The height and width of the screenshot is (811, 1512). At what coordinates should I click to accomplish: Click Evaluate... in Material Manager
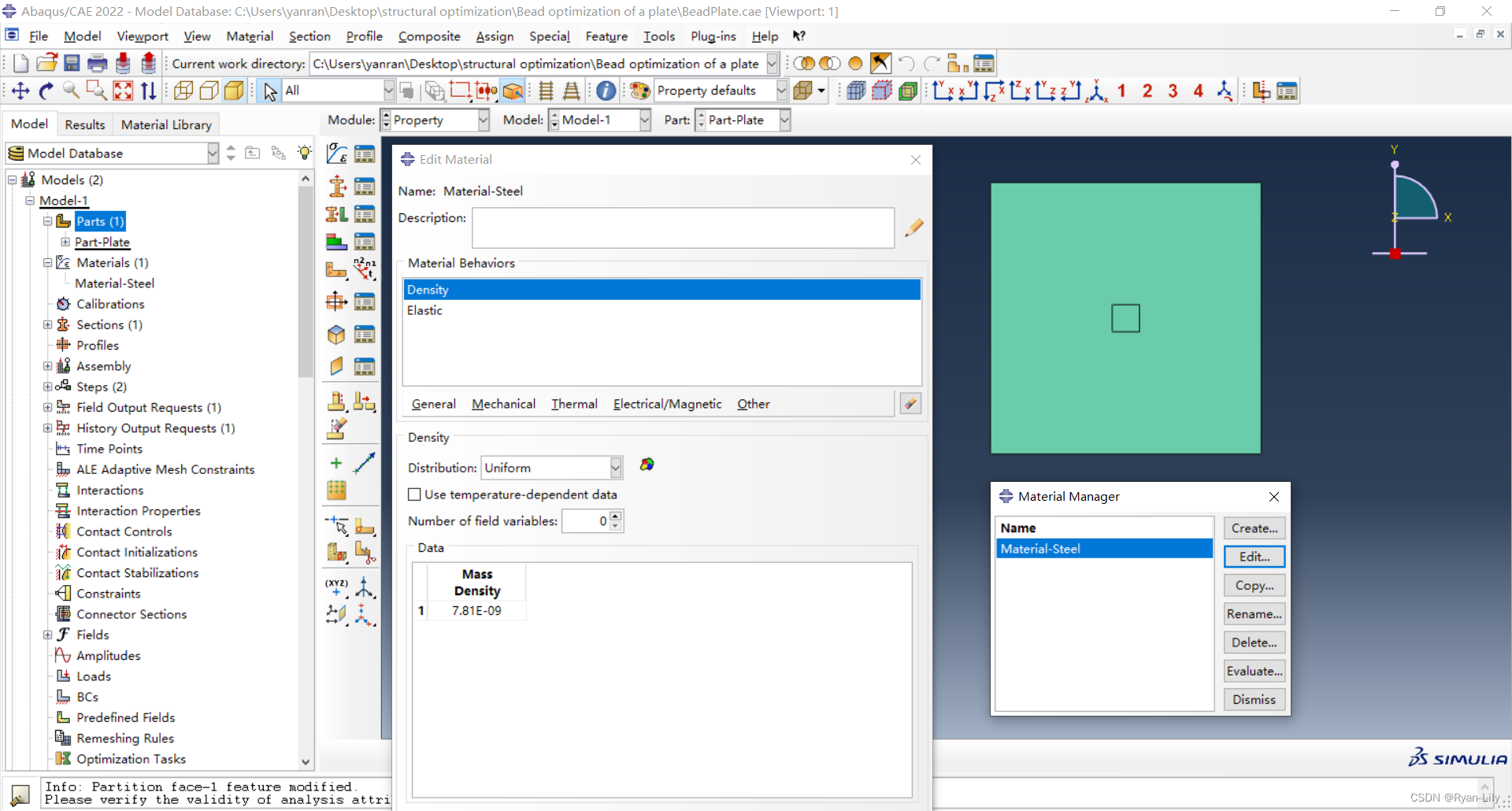click(x=1254, y=671)
